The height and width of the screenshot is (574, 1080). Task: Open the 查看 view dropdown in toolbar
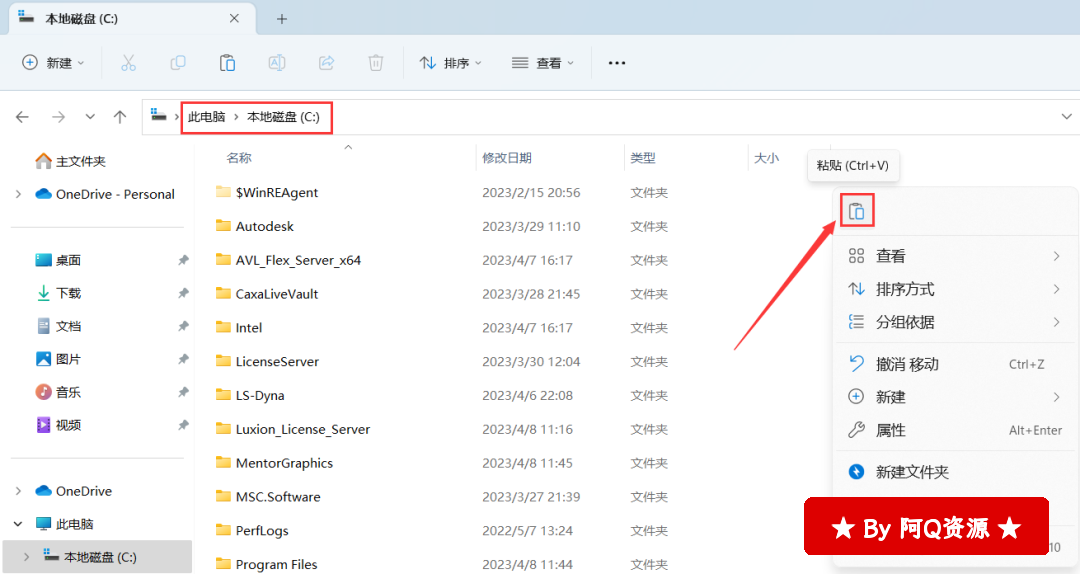[543, 63]
